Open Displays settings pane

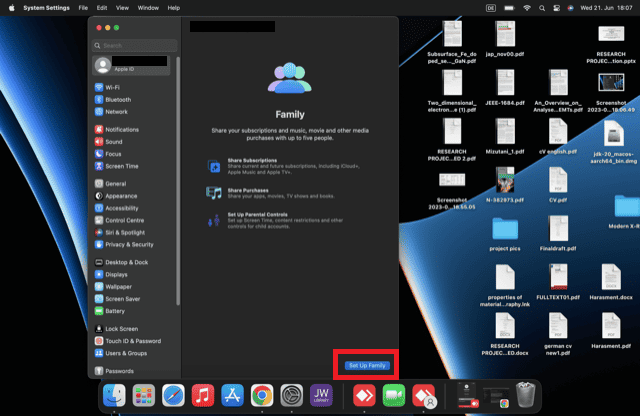click(116, 274)
